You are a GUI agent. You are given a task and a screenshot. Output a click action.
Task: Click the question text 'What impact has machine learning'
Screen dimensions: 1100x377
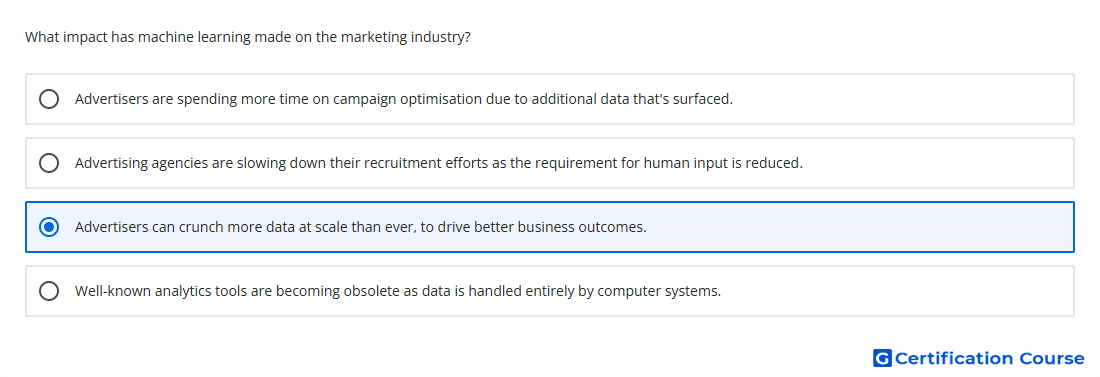[248, 37]
